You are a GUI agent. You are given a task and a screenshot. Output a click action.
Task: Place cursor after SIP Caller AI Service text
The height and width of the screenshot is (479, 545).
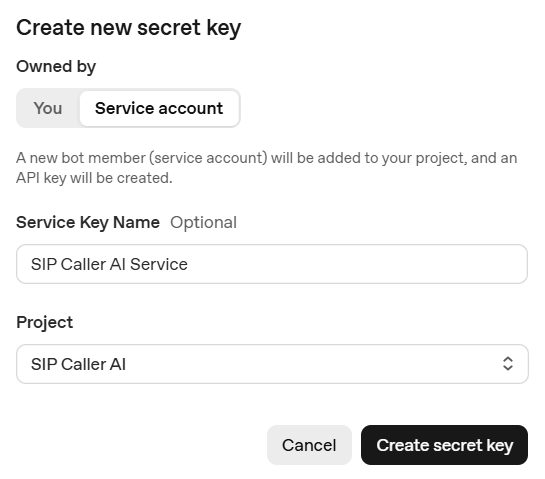click(189, 264)
